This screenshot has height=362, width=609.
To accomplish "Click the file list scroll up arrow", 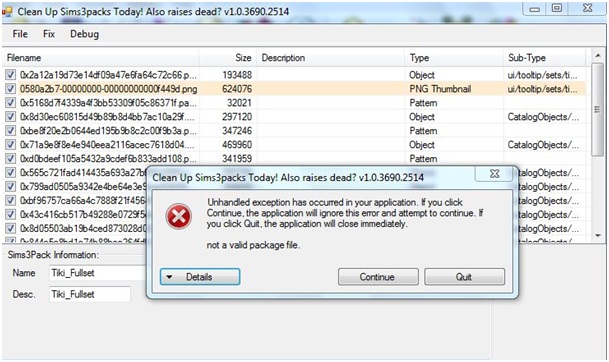I will coord(598,56).
